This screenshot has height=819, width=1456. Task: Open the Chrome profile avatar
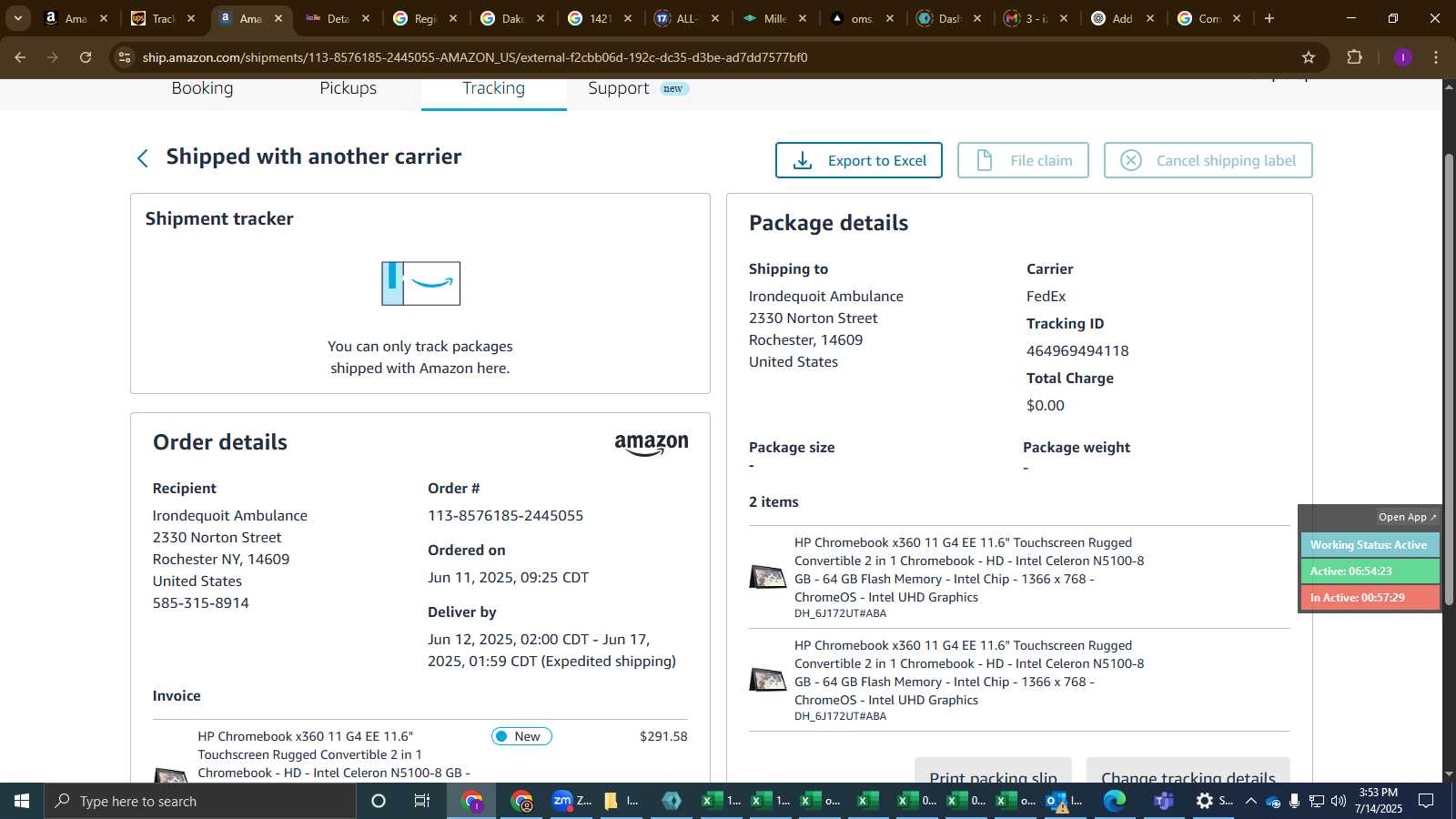(x=1402, y=57)
